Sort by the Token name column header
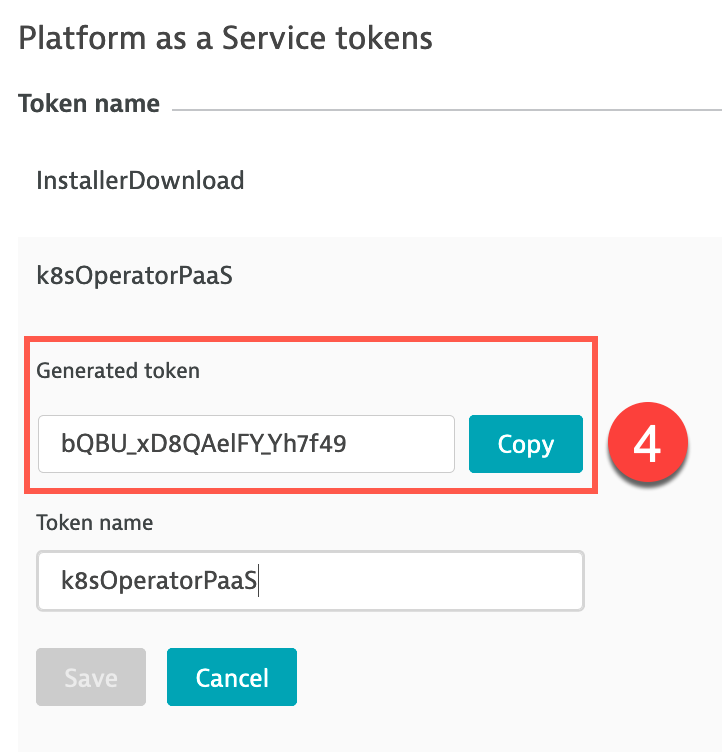The image size is (722, 752). [x=89, y=104]
